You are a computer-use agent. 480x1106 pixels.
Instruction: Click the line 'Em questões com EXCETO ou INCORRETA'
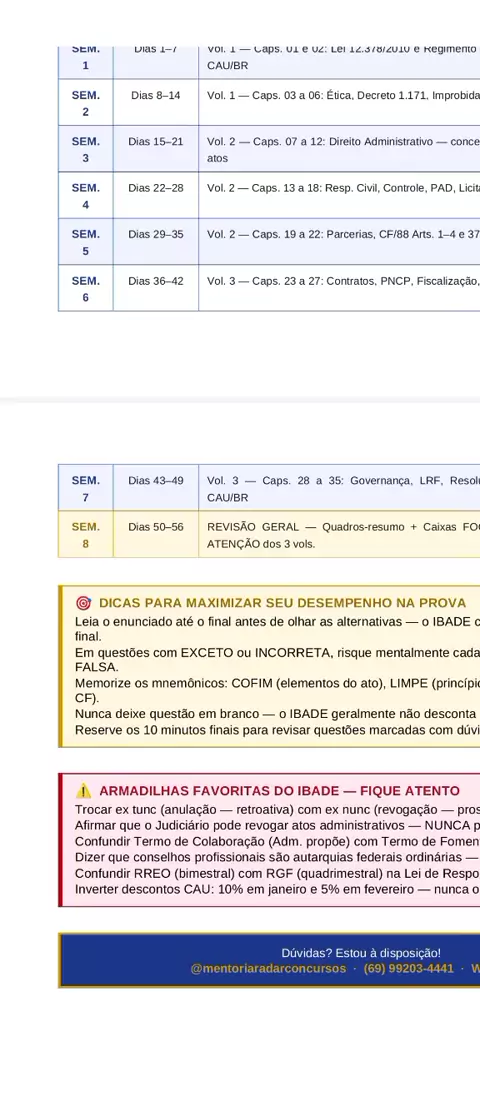(277, 660)
